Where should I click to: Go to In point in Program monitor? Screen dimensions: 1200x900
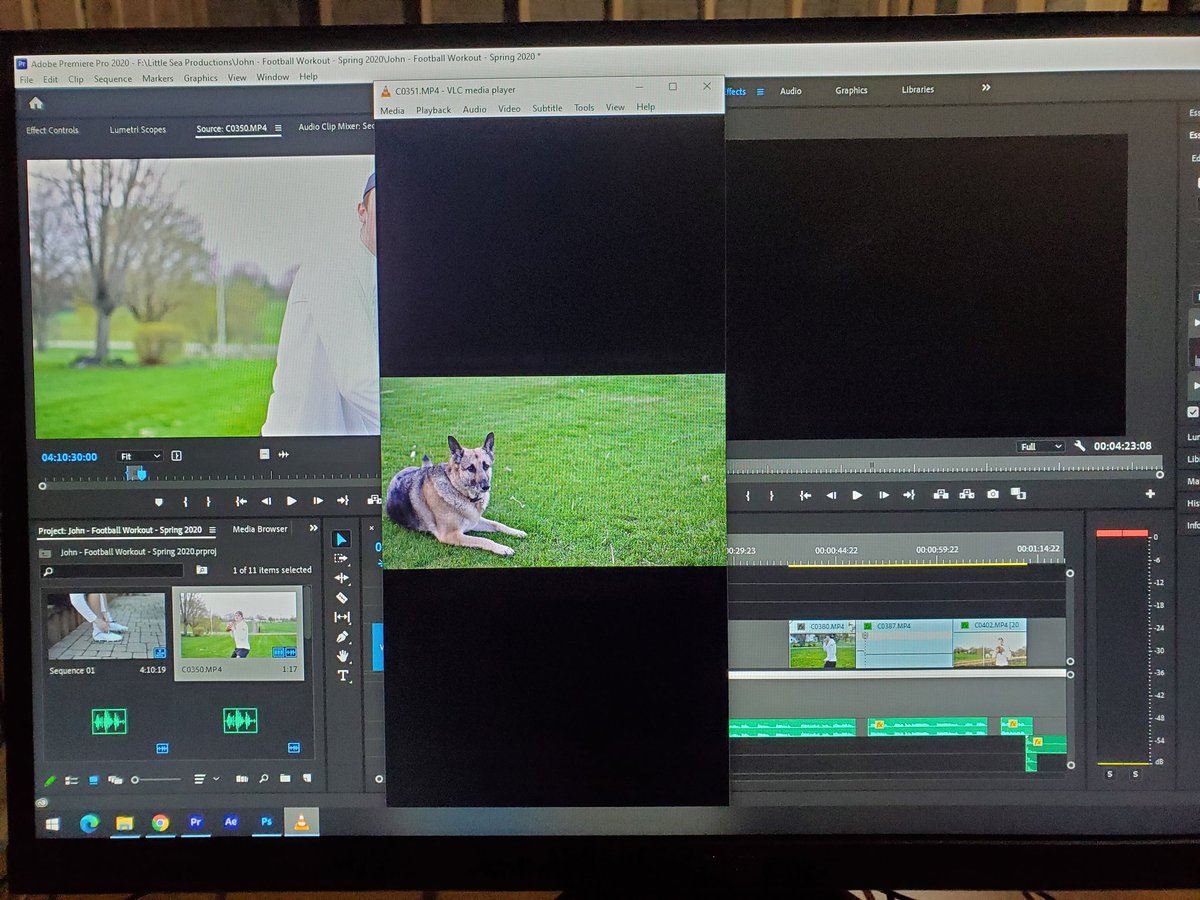[805, 495]
